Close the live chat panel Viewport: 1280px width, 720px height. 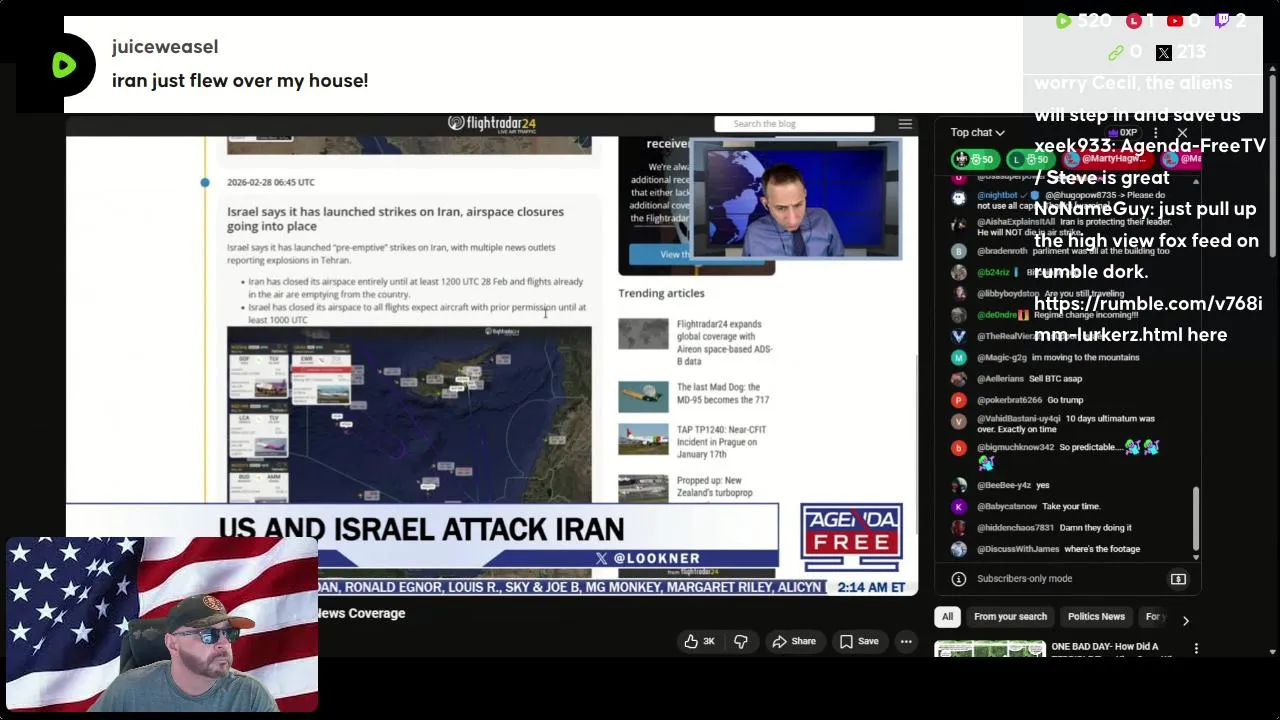tap(1182, 132)
